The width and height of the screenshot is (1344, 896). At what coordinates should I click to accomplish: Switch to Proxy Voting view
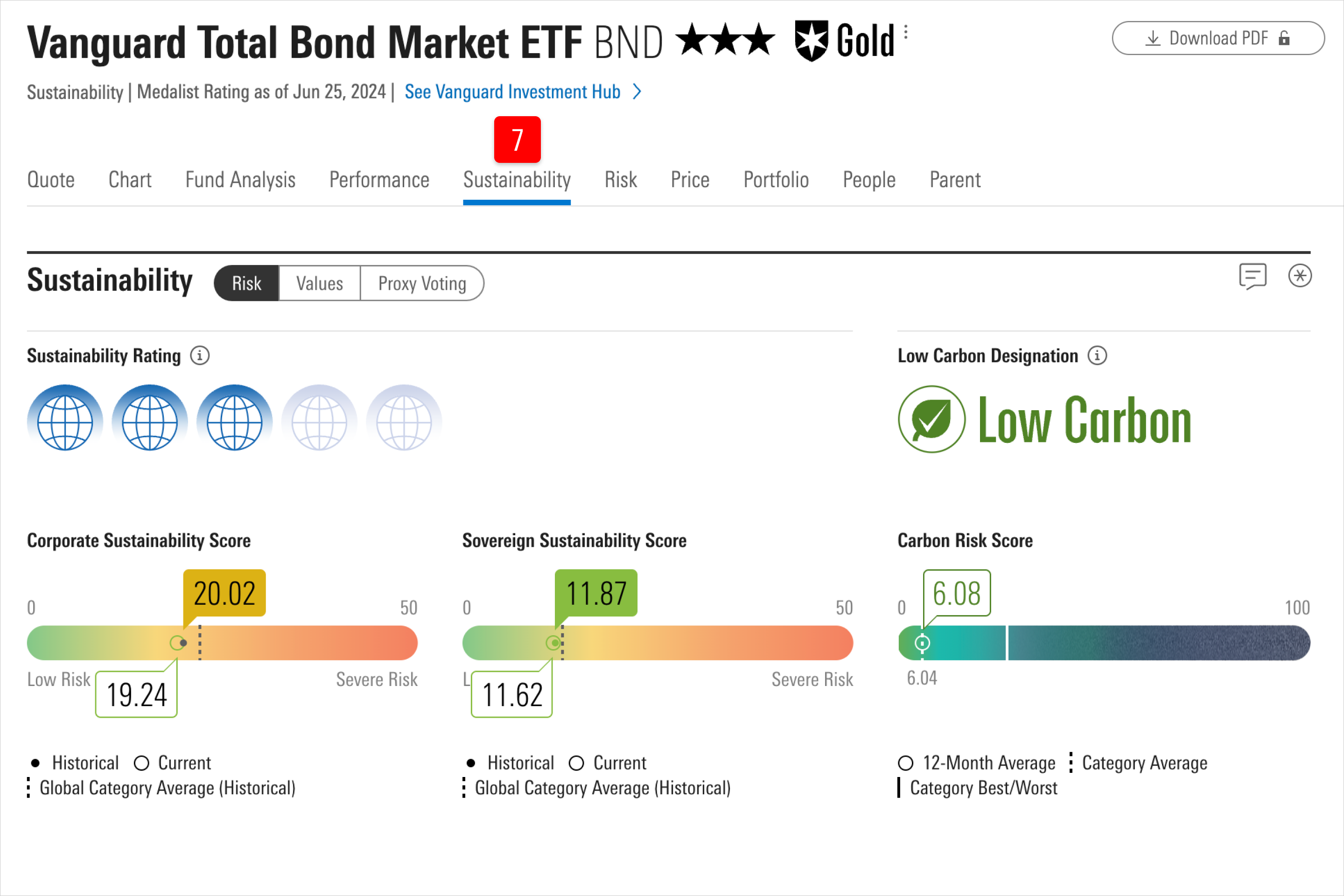click(422, 283)
